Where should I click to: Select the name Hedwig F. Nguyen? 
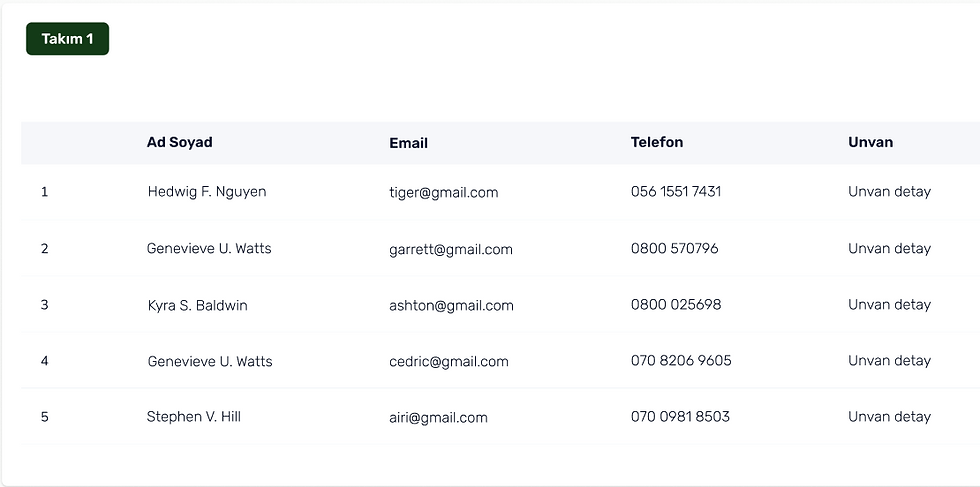pyautogui.click(x=207, y=192)
